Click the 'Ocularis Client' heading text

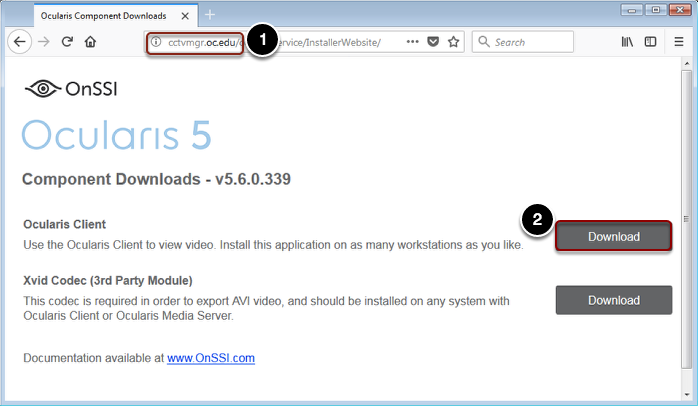[65, 224]
